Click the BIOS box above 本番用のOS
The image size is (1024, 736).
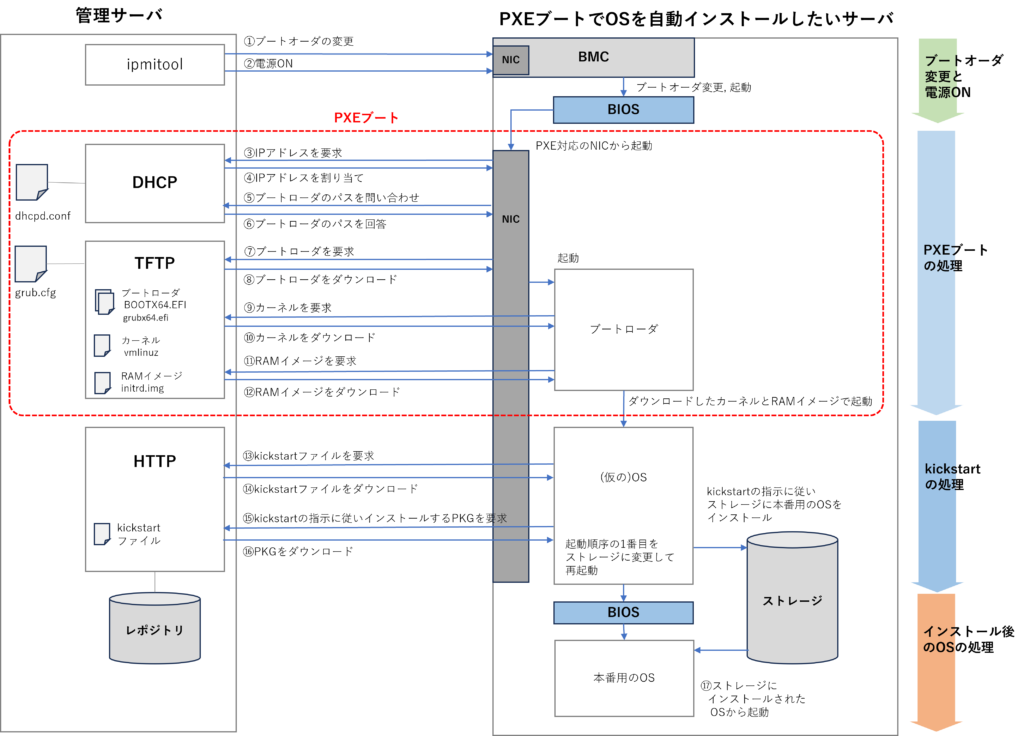(623, 612)
